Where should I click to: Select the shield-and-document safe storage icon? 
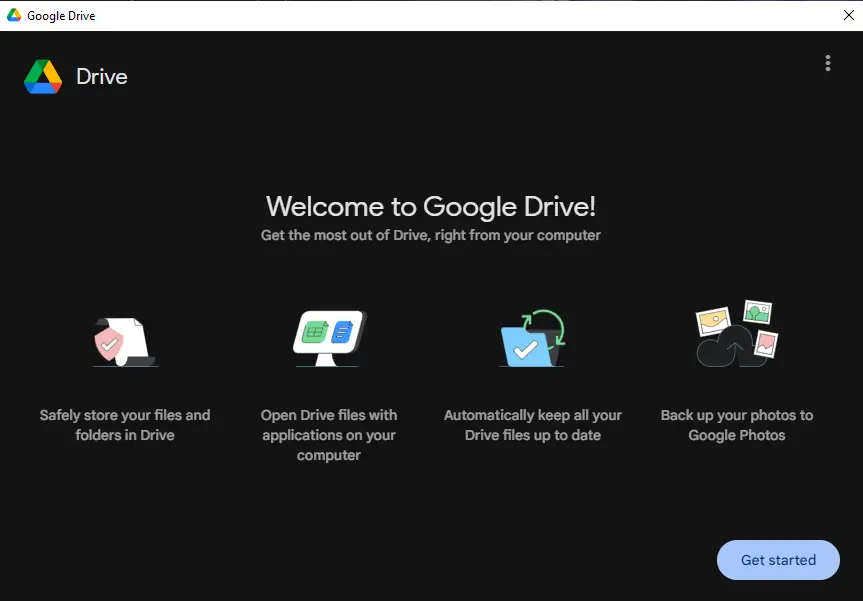(x=124, y=337)
